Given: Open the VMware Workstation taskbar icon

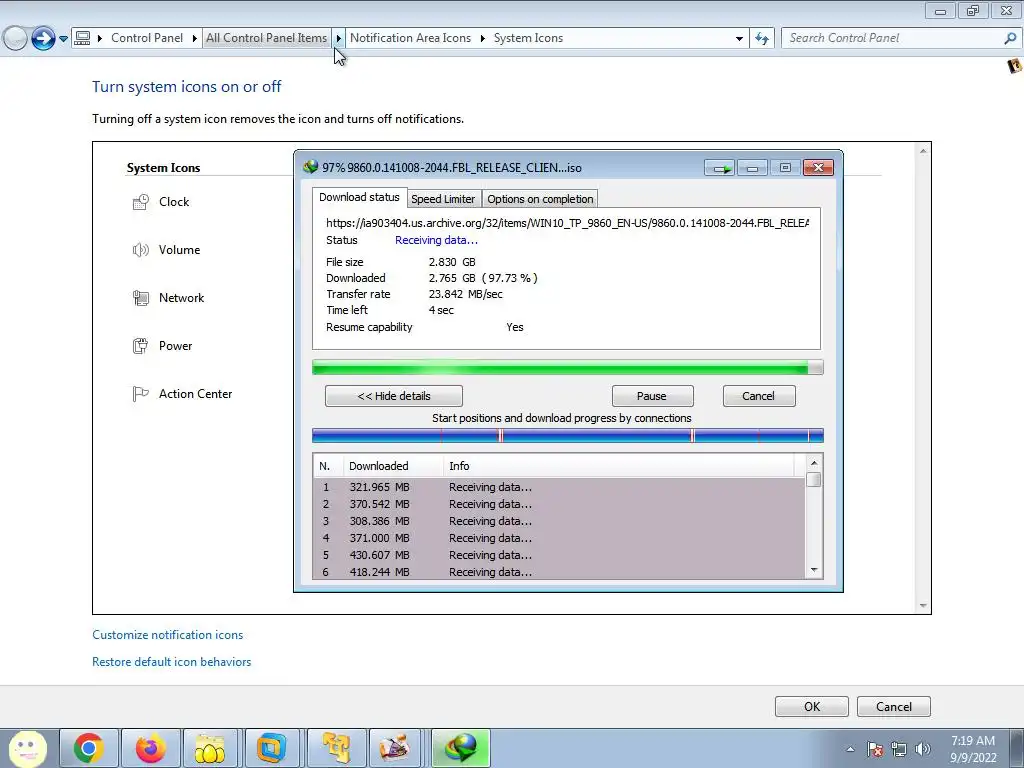Looking at the screenshot, I should pyautogui.click(x=272, y=748).
